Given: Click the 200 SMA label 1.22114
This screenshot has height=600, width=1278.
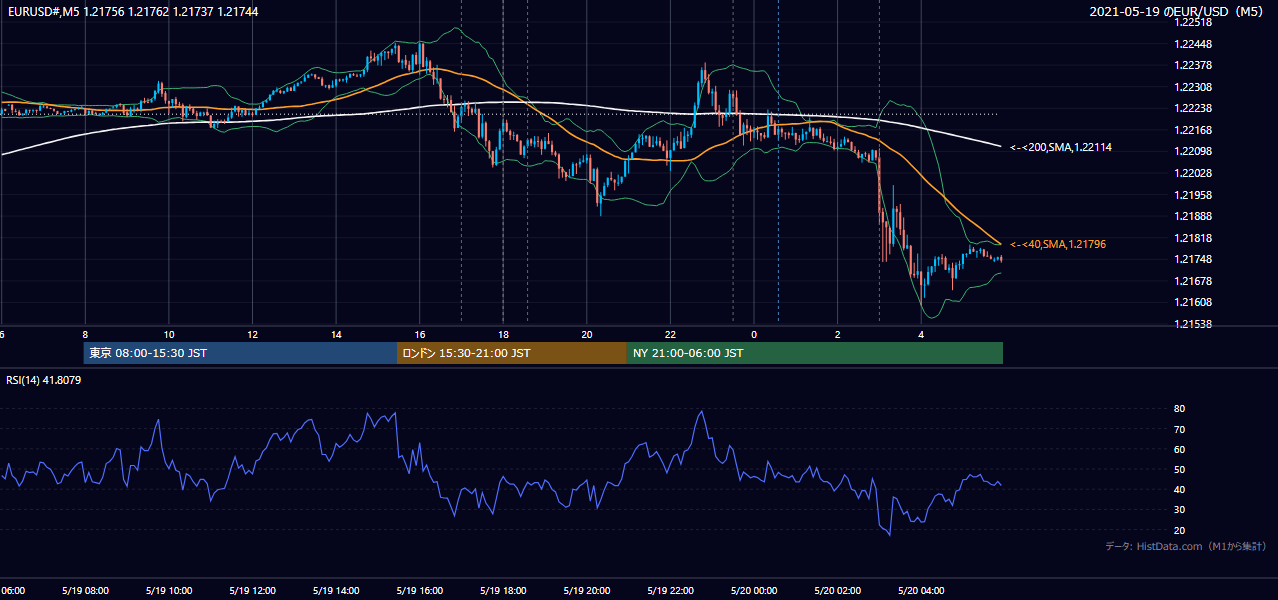Looking at the screenshot, I should [x=1061, y=147].
